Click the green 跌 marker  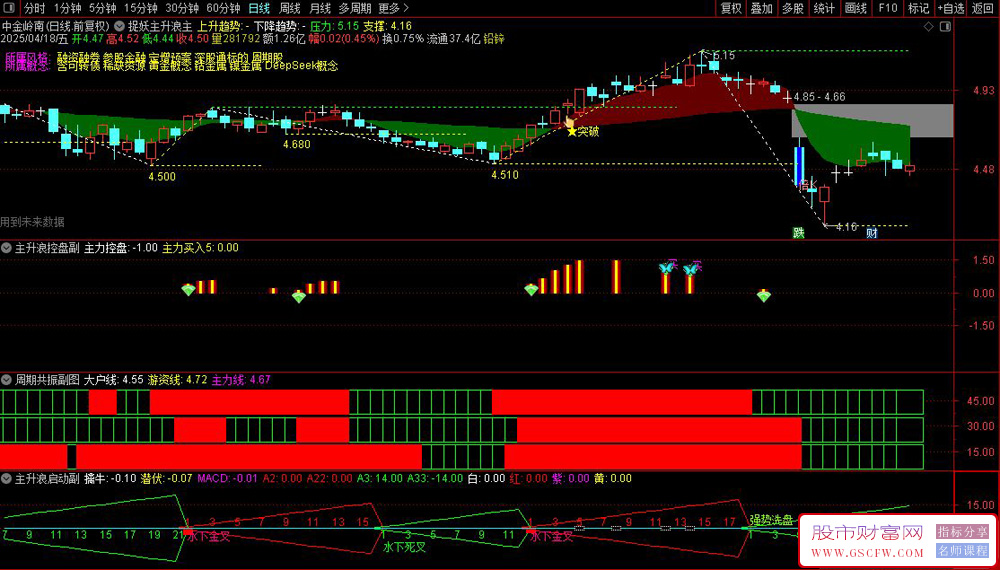coord(798,233)
